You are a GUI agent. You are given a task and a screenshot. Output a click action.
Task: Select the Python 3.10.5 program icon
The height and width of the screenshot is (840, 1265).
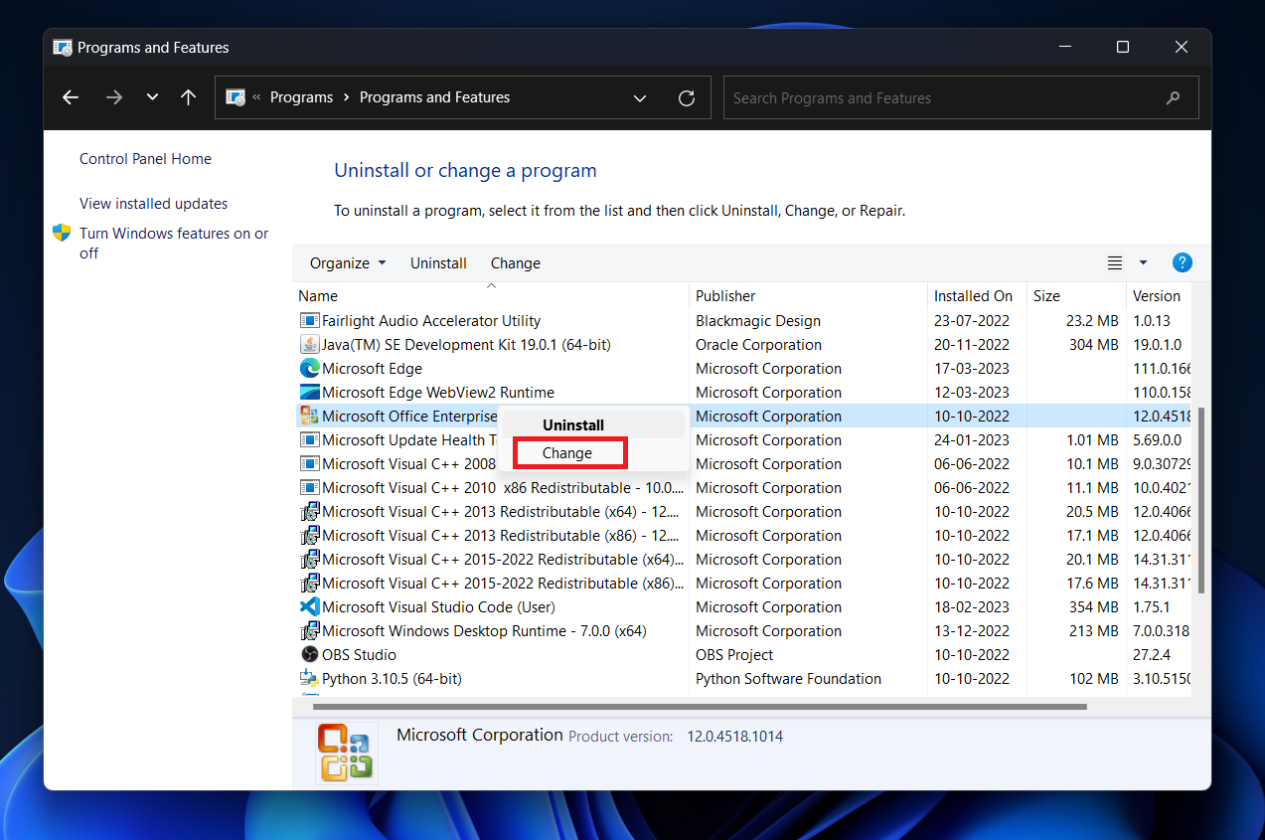click(309, 679)
